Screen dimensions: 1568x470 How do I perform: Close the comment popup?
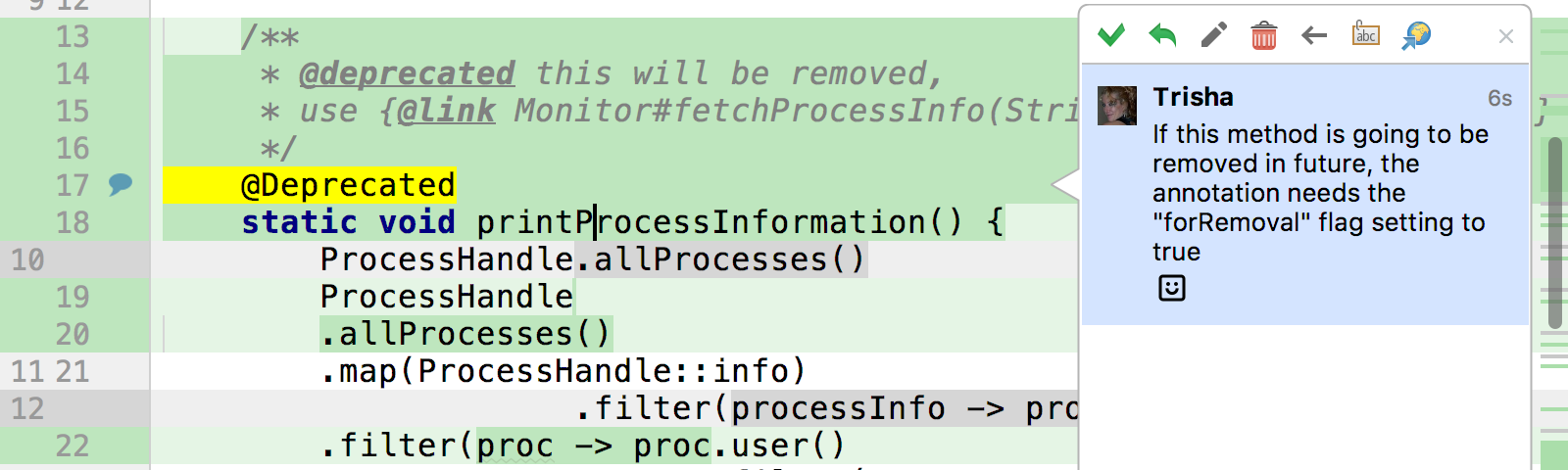tap(1506, 36)
